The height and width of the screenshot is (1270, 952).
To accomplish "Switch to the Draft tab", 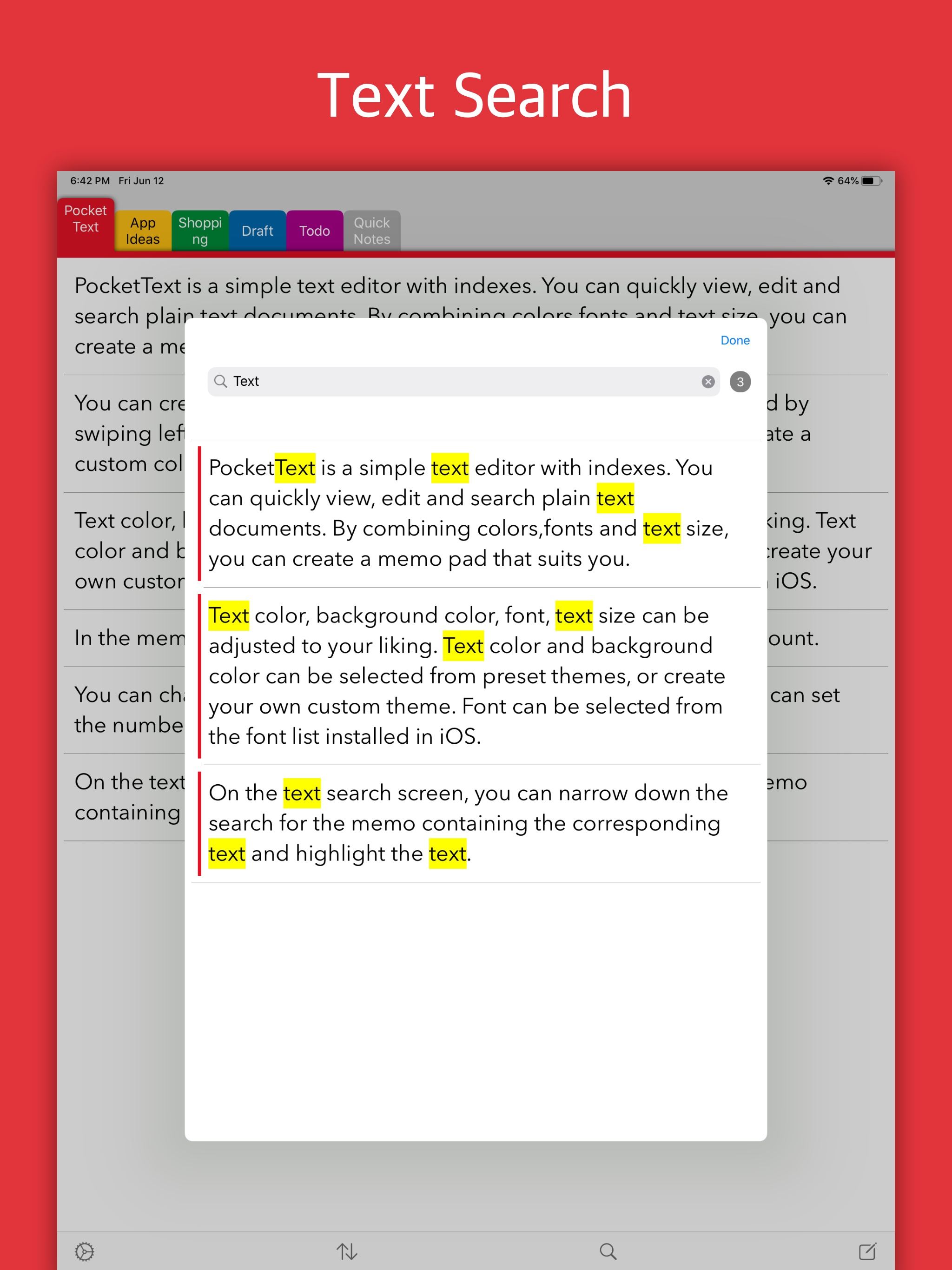I will (x=257, y=231).
